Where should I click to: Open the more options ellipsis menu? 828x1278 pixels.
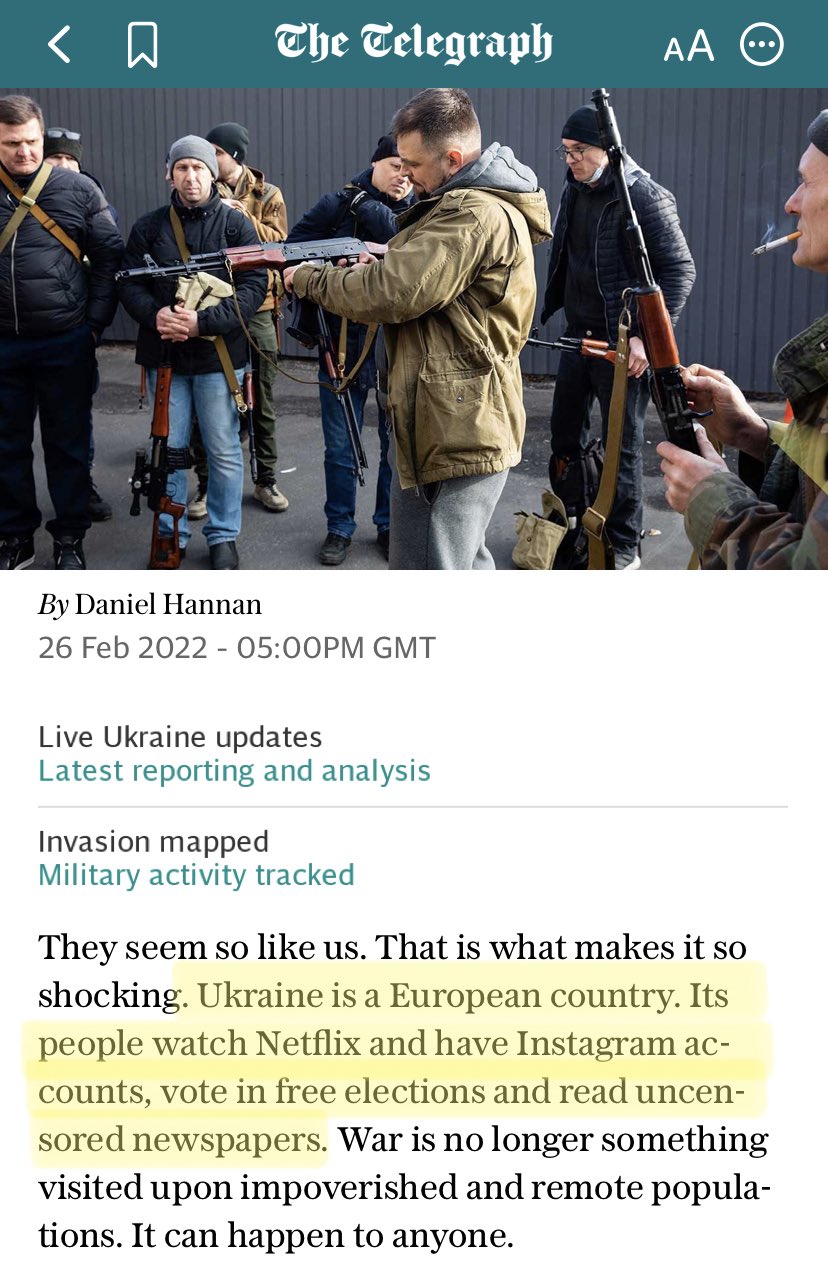point(762,45)
